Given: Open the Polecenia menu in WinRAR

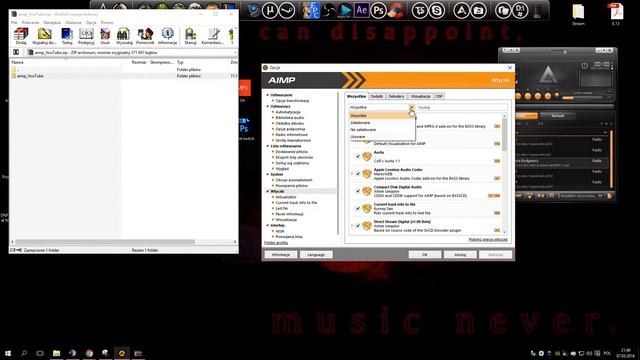Looking at the screenshot, I should [x=31, y=22].
